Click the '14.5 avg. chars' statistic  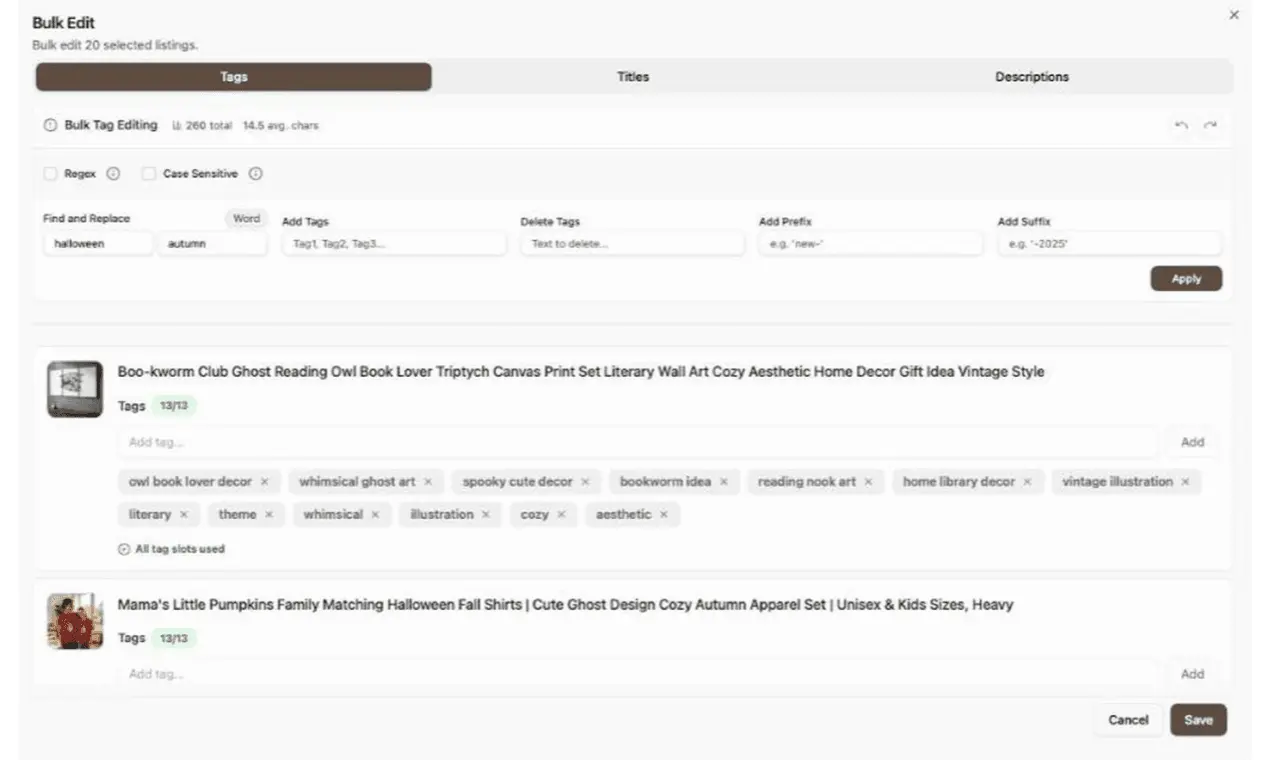coord(281,126)
